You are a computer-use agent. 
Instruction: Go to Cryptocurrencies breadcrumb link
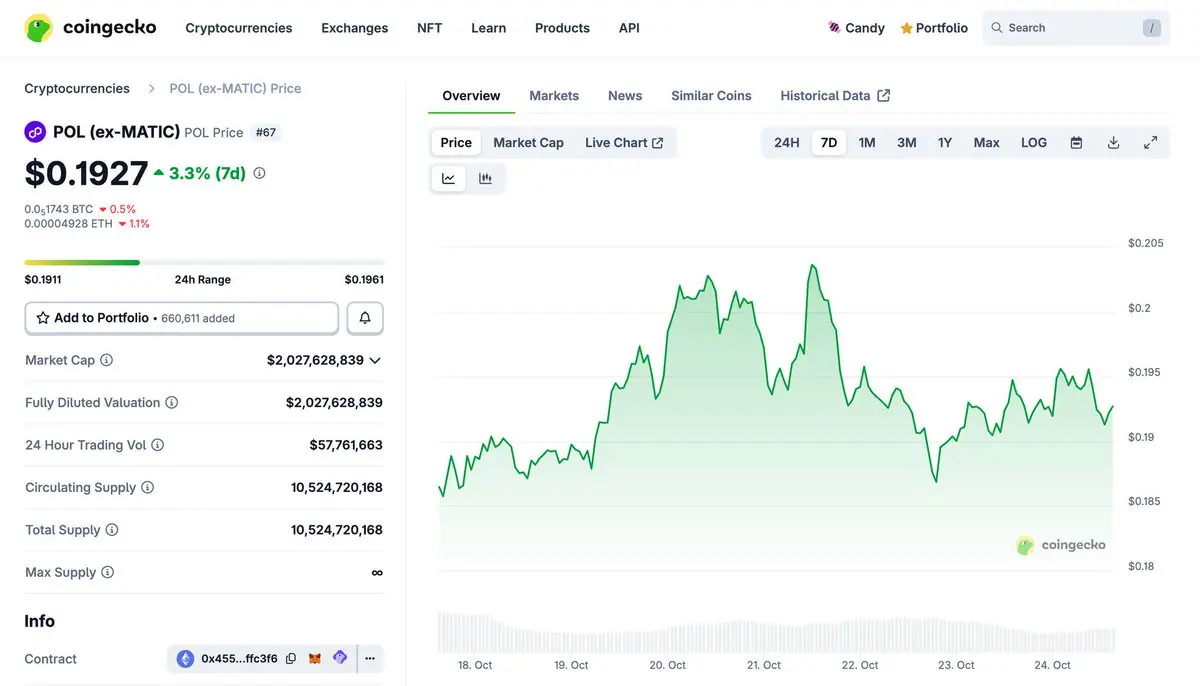point(77,88)
